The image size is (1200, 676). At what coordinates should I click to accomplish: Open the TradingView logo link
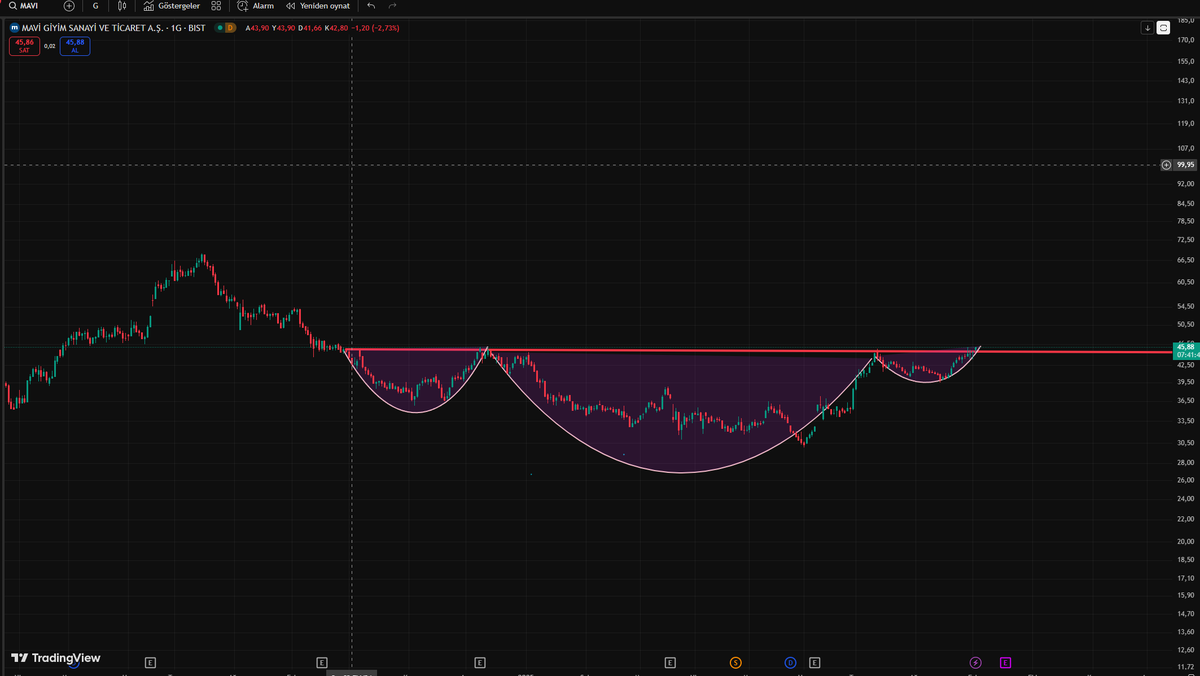coord(56,658)
